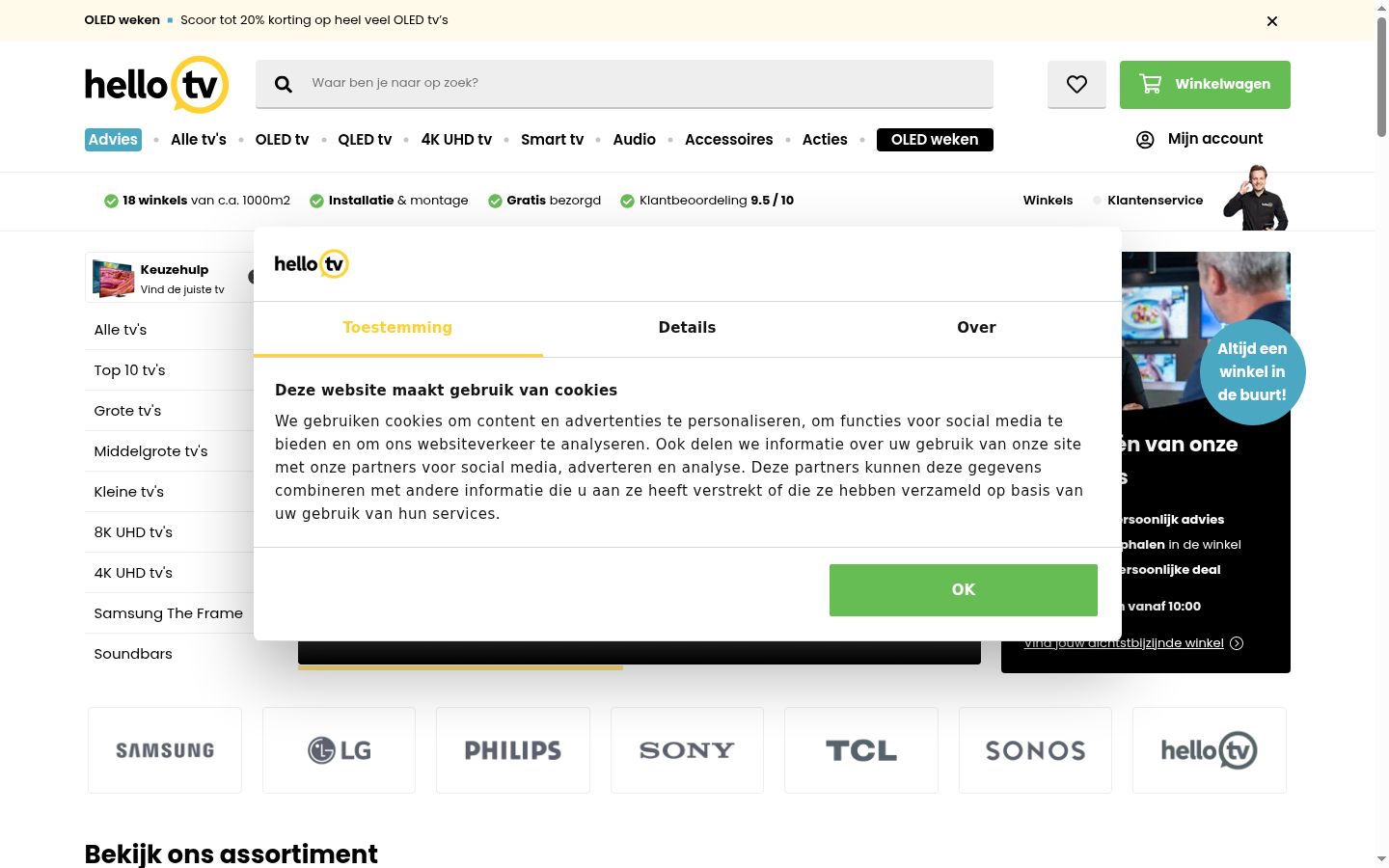This screenshot has width=1389, height=868.
Task: Click the hello tv logo in the cookie dialog
Action: (x=312, y=264)
